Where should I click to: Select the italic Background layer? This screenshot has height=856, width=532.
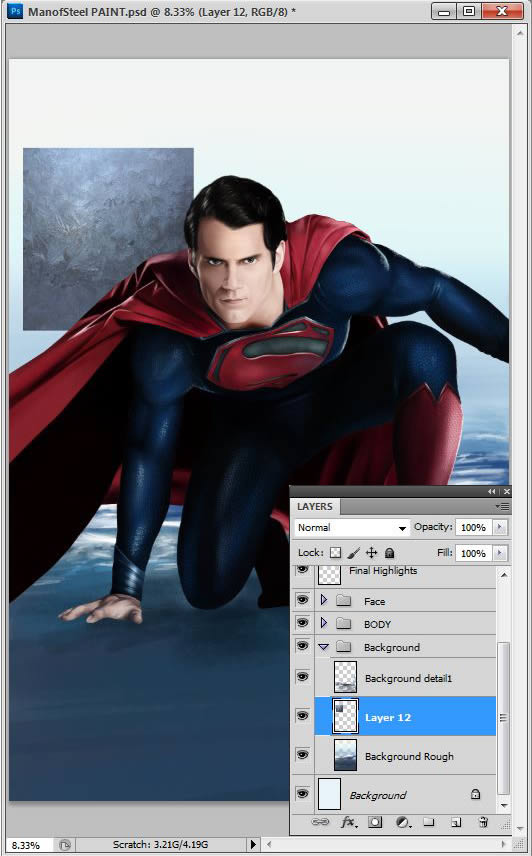378,795
